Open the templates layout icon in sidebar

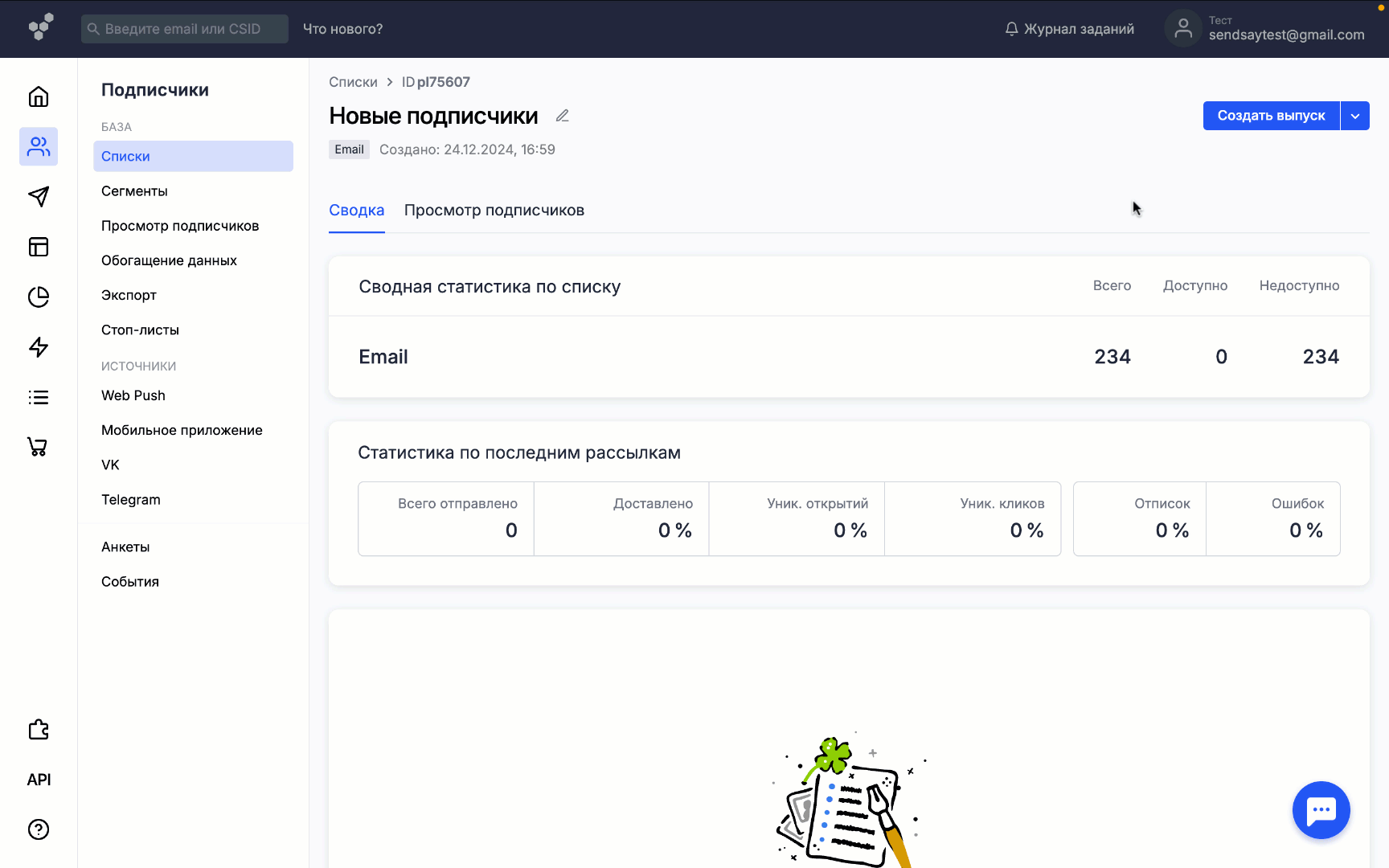click(39, 247)
